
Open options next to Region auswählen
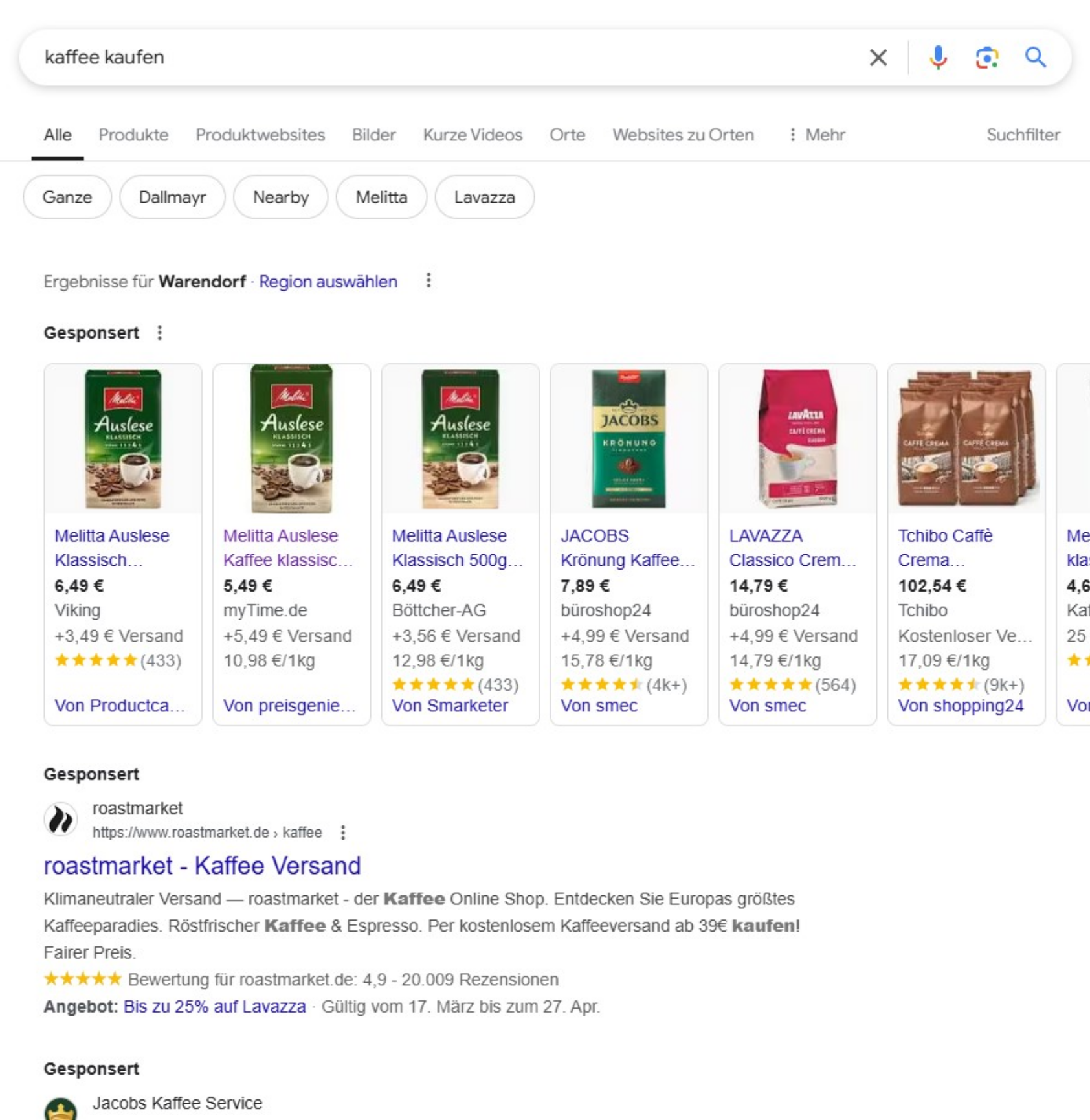(x=428, y=281)
